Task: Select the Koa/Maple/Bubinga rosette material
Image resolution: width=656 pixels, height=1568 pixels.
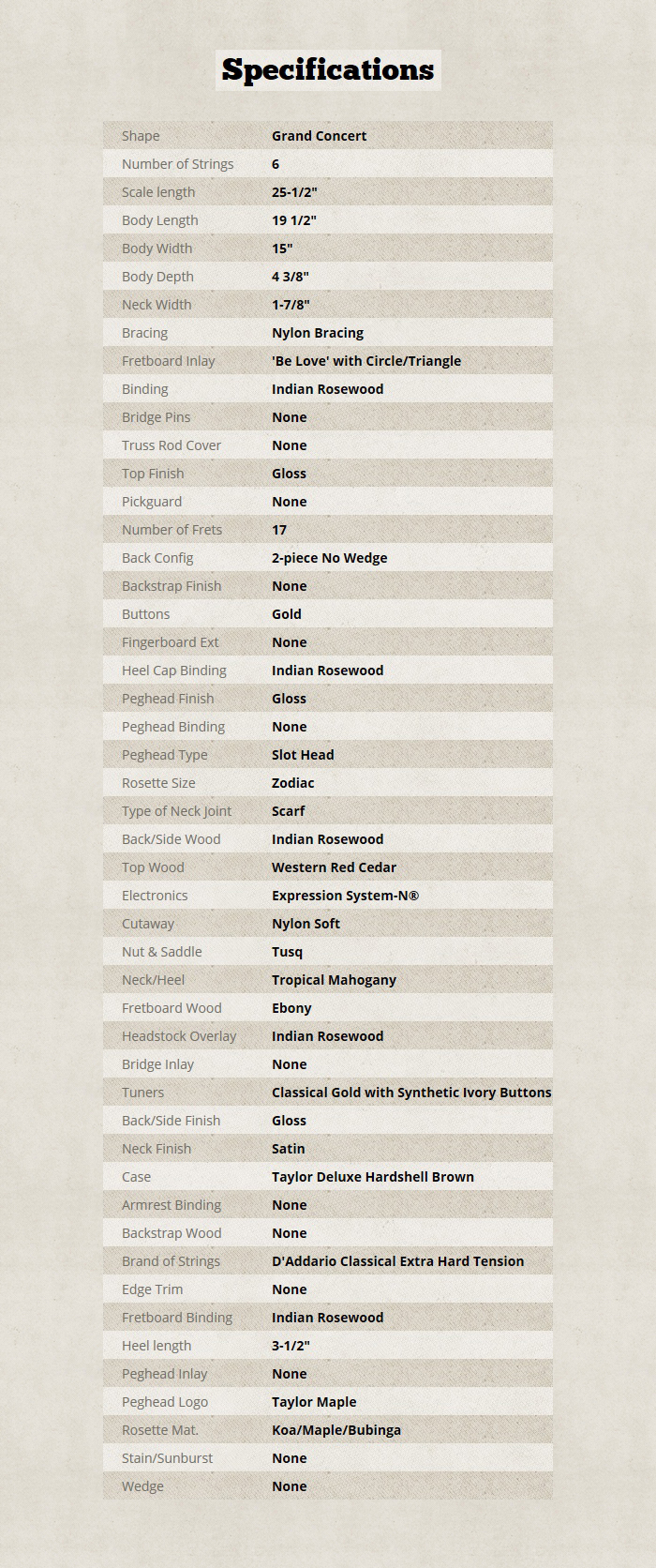Action: (x=336, y=1430)
